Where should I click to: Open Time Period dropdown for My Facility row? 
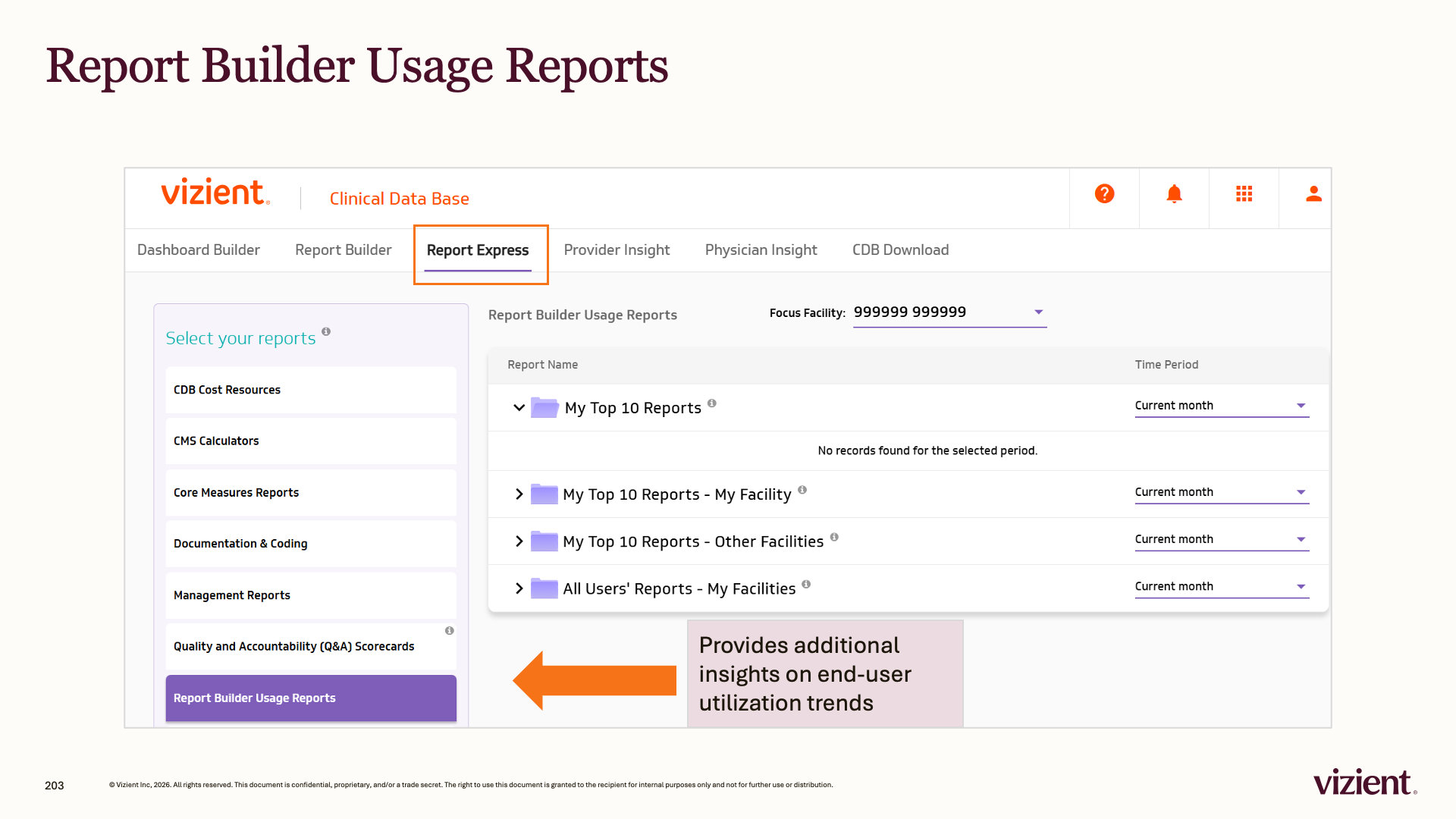[1222, 492]
